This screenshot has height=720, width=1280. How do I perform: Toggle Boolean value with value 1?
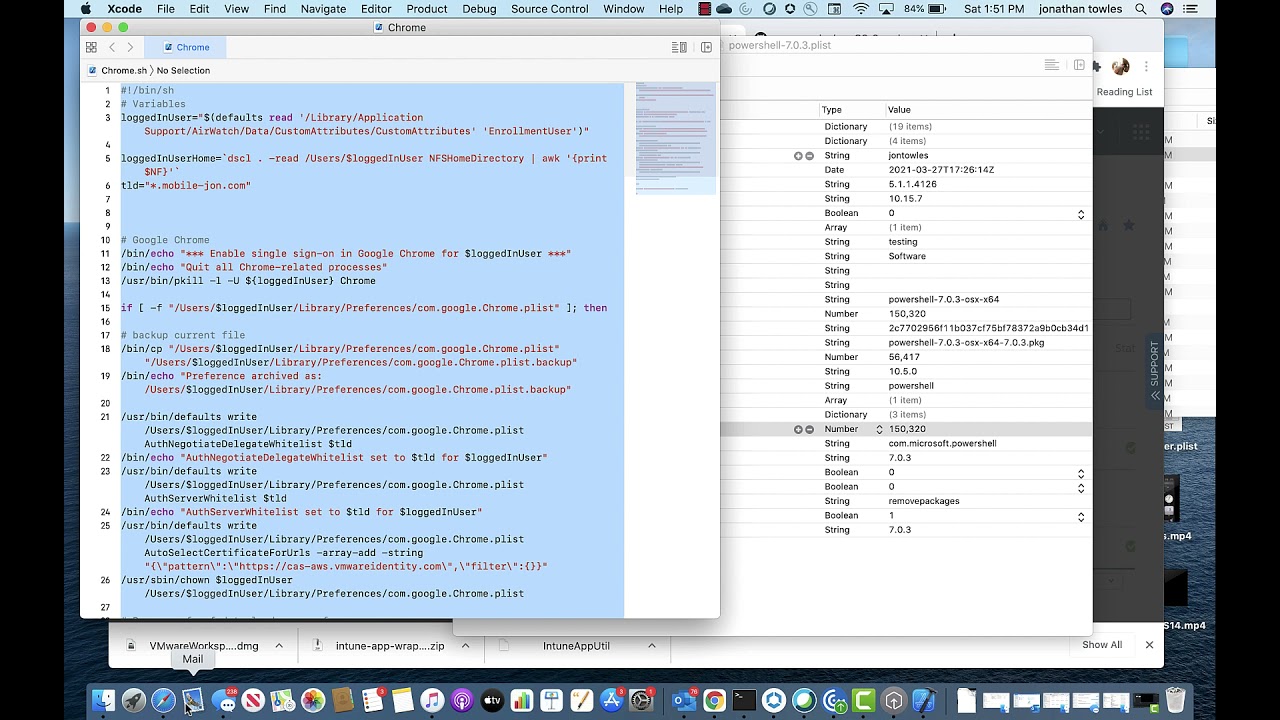pos(1081,516)
